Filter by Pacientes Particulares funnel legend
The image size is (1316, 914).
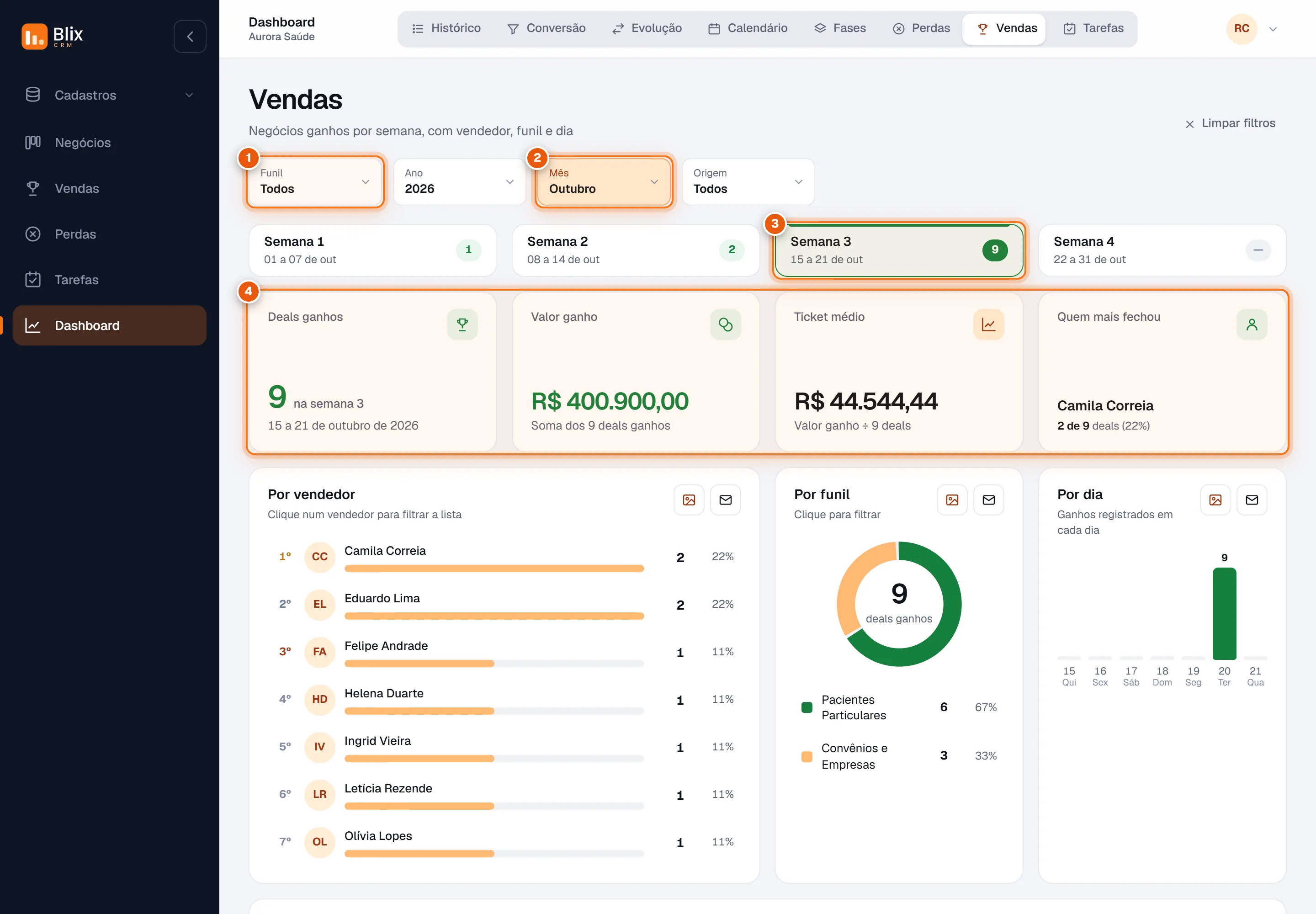899,707
